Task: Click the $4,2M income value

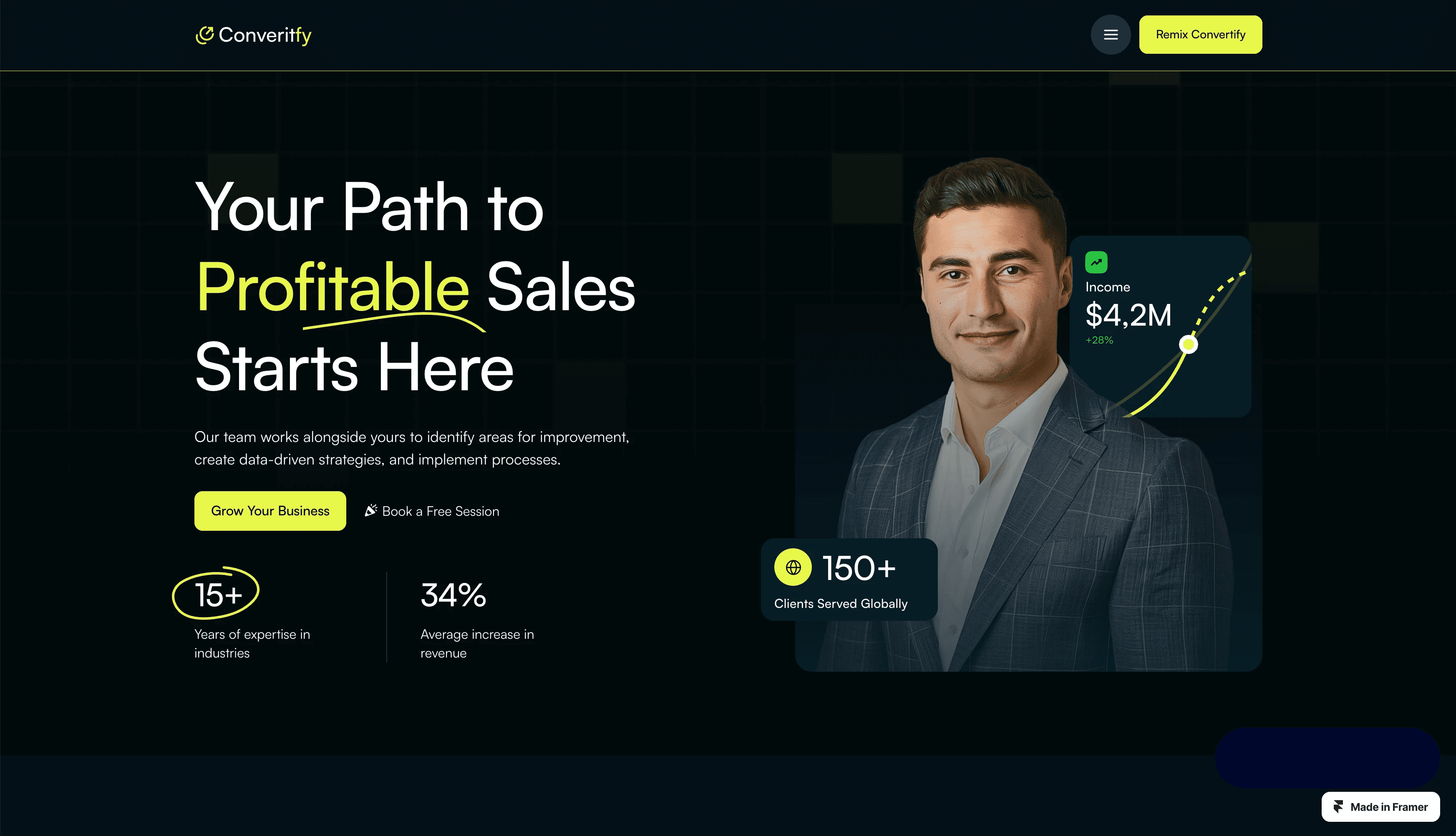Action: coord(1128,315)
